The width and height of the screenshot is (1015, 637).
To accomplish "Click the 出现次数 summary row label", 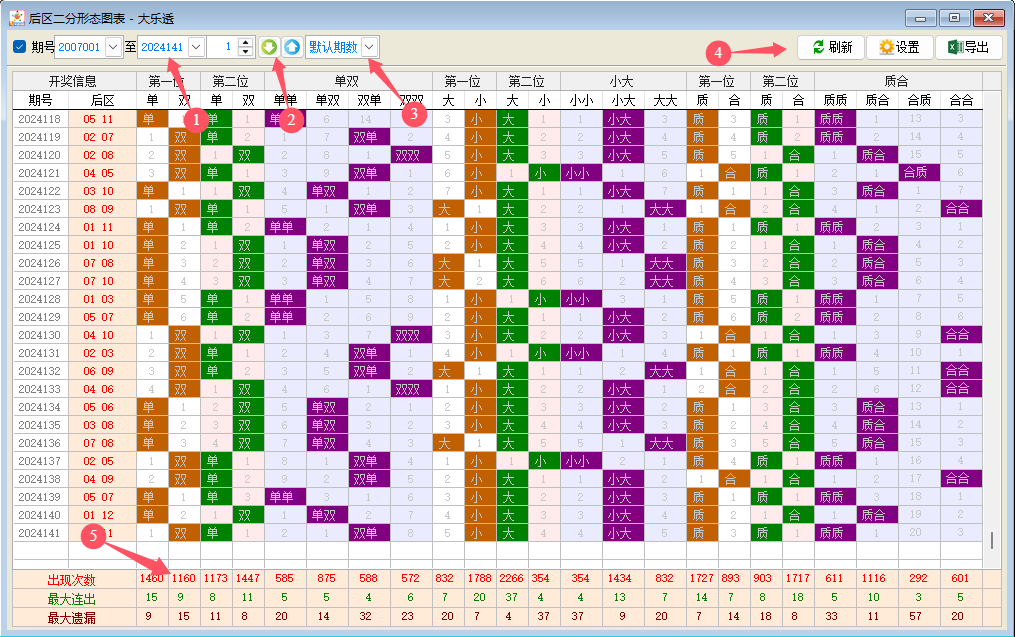I will click(x=71, y=580).
